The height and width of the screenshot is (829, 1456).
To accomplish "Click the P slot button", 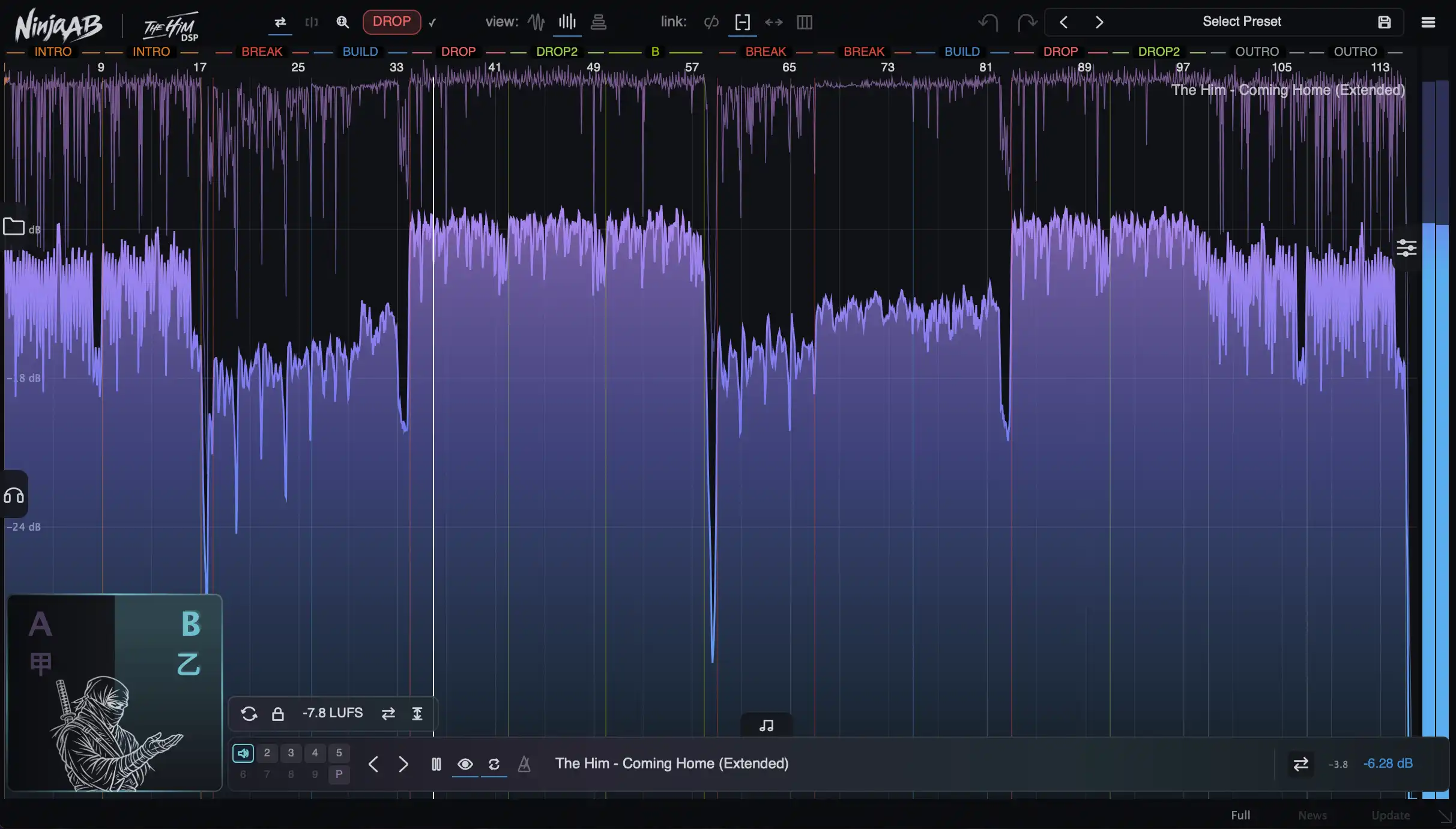I will [339, 774].
